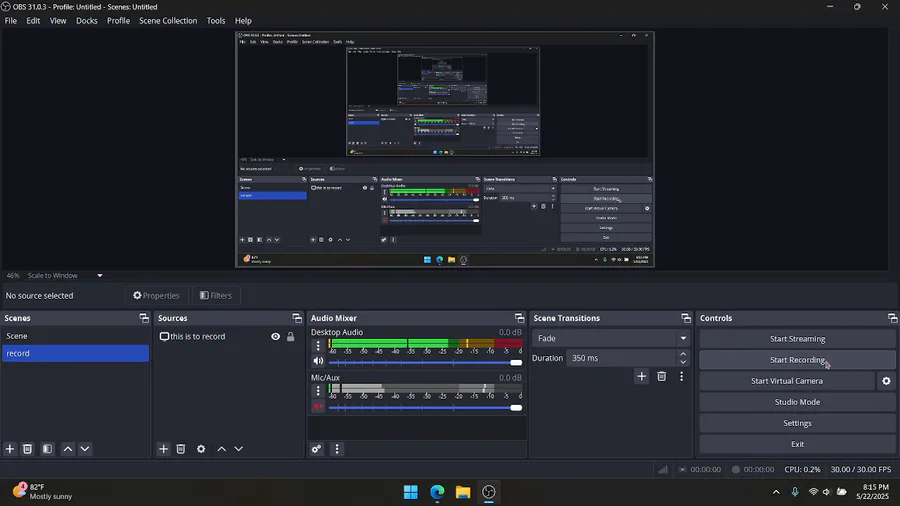Toggle visibility eye of 'this is to record'
This screenshot has width=900, height=506.
(x=276, y=337)
